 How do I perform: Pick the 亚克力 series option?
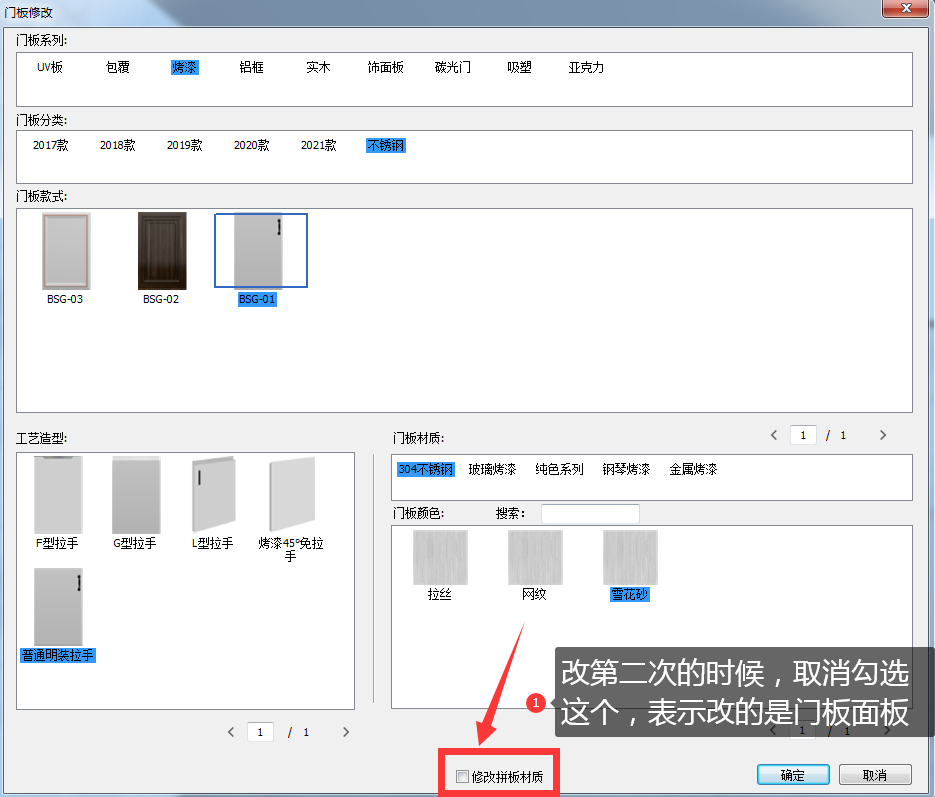(x=586, y=67)
